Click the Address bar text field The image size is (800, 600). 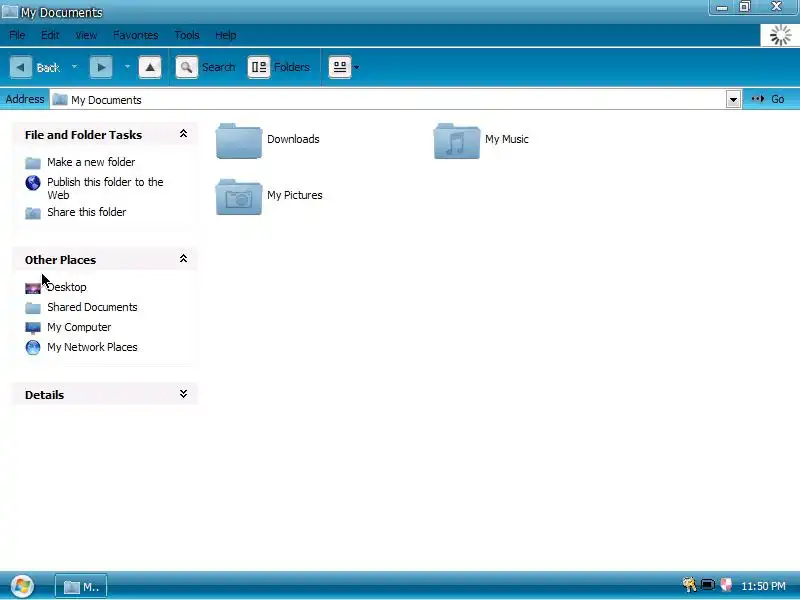(x=388, y=99)
